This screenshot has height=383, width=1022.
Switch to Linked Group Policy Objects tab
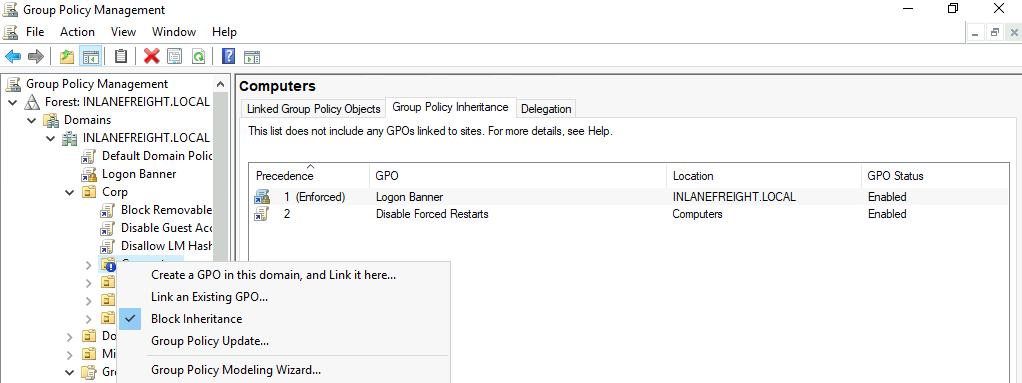(314, 109)
